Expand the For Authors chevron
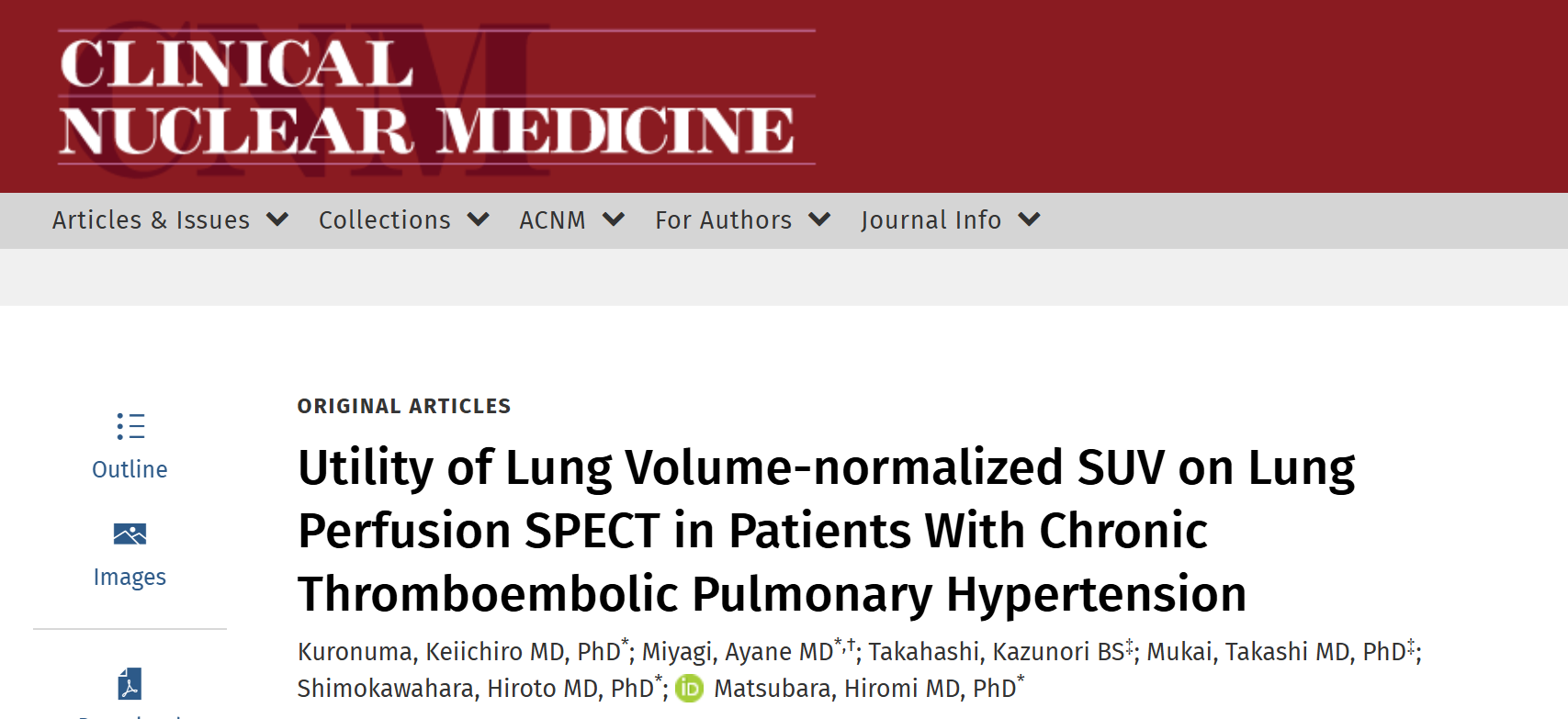Screen dimensions: 1568x719 point(819,219)
